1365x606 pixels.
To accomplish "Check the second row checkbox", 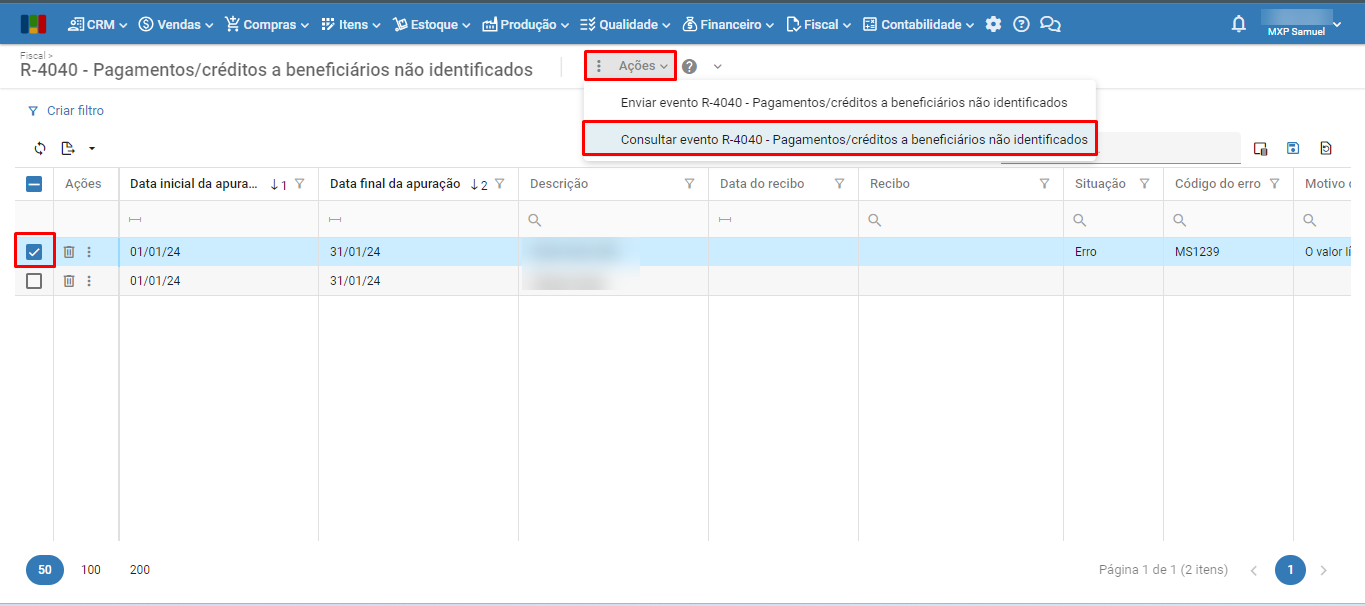I will 34,281.
